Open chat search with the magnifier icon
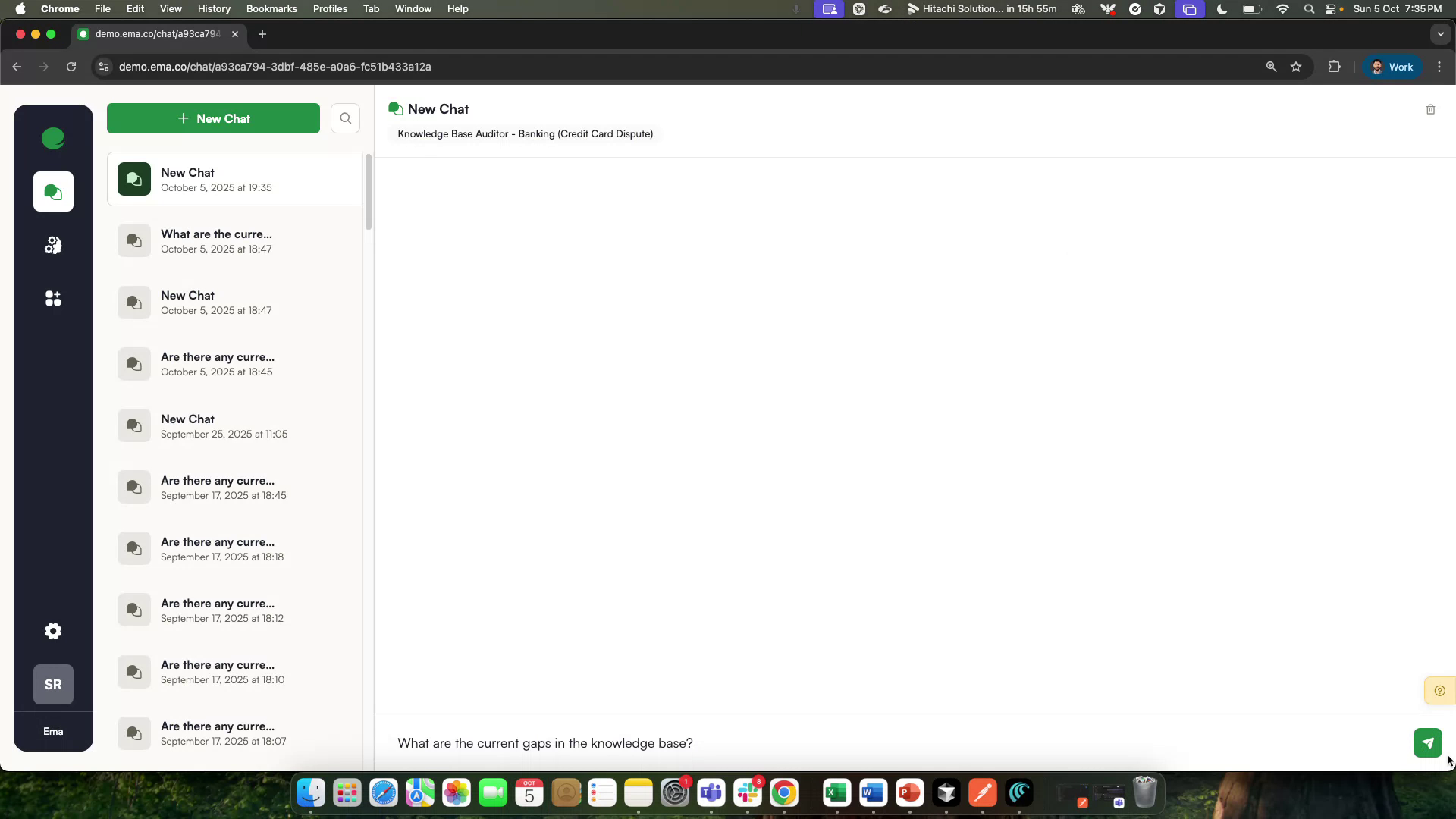The width and height of the screenshot is (1456, 819). [x=345, y=118]
